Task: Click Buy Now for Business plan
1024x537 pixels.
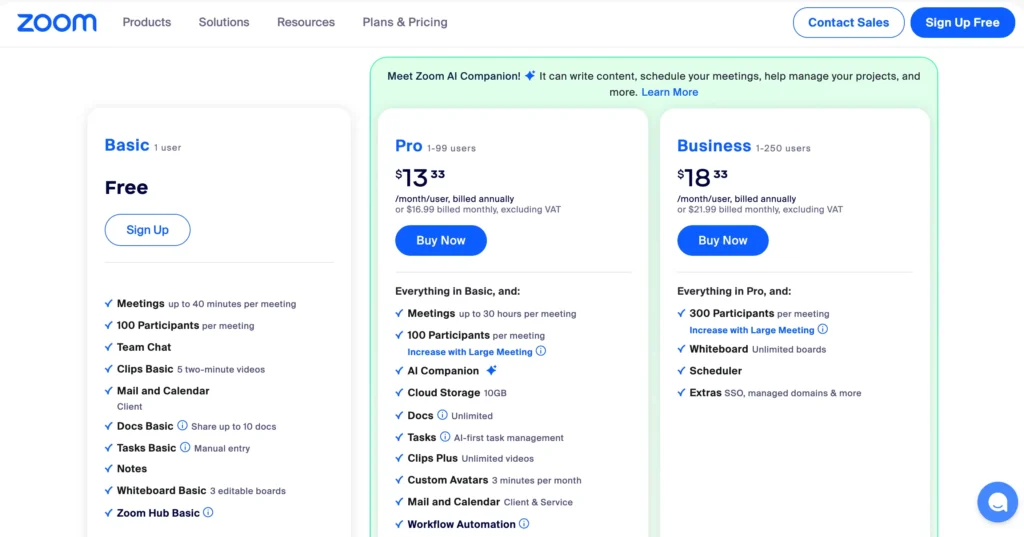Action: coord(723,240)
